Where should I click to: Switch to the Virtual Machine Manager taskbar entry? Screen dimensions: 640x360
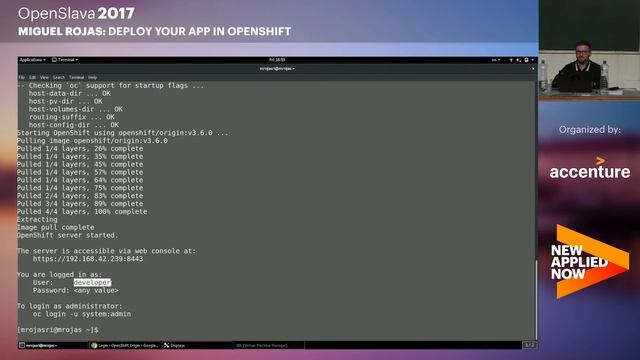268,345
